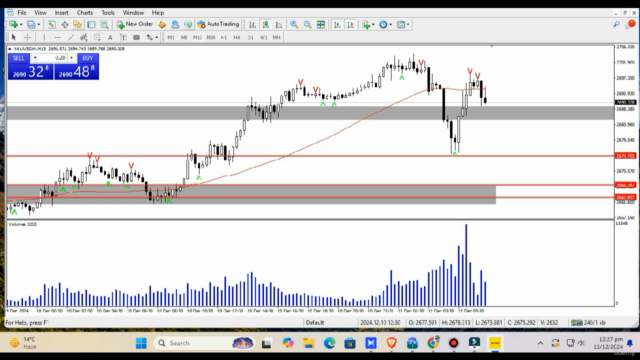The width and height of the screenshot is (640, 360).
Task: Switch to W1 timeframe
Action: coord(263,38)
